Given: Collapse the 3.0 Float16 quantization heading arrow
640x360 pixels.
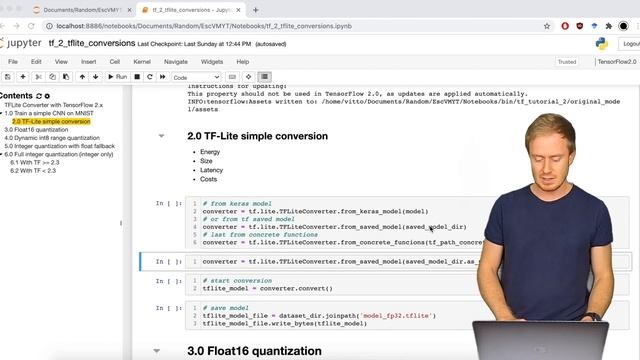Looking at the screenshot, I should tap(156, 351).
